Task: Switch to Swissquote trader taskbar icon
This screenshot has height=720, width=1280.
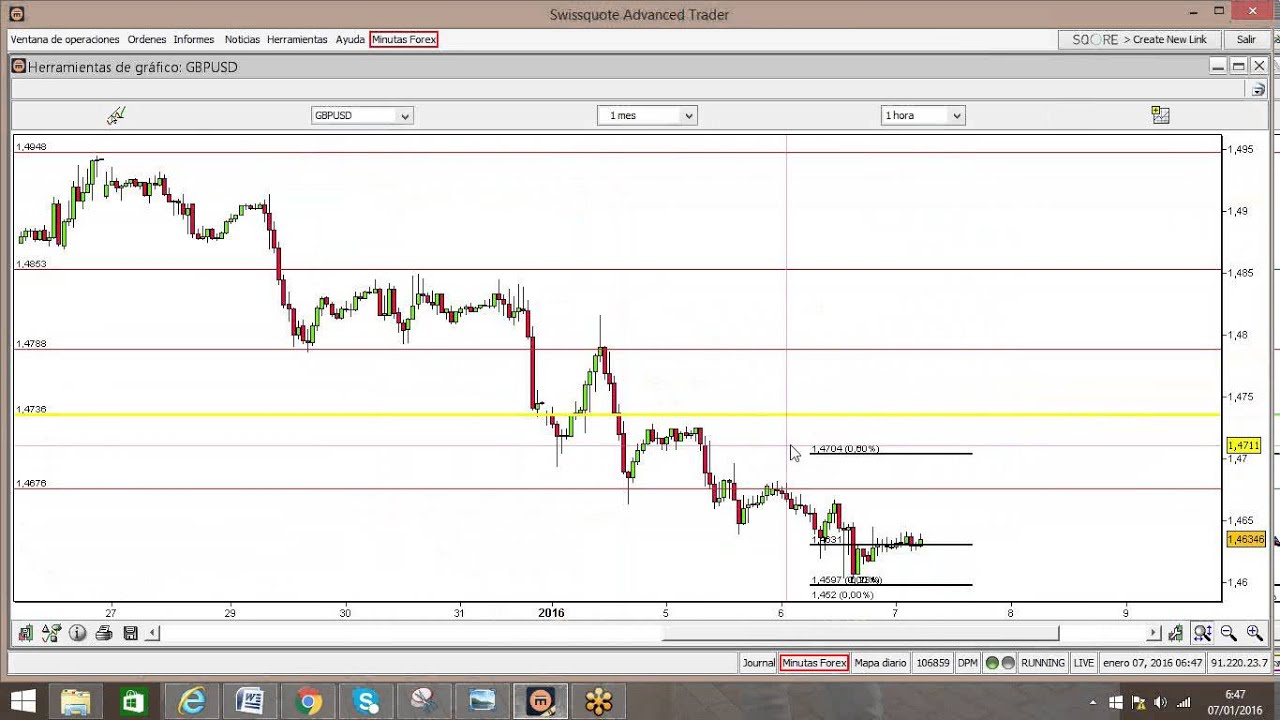Action: tap(541, 701)
